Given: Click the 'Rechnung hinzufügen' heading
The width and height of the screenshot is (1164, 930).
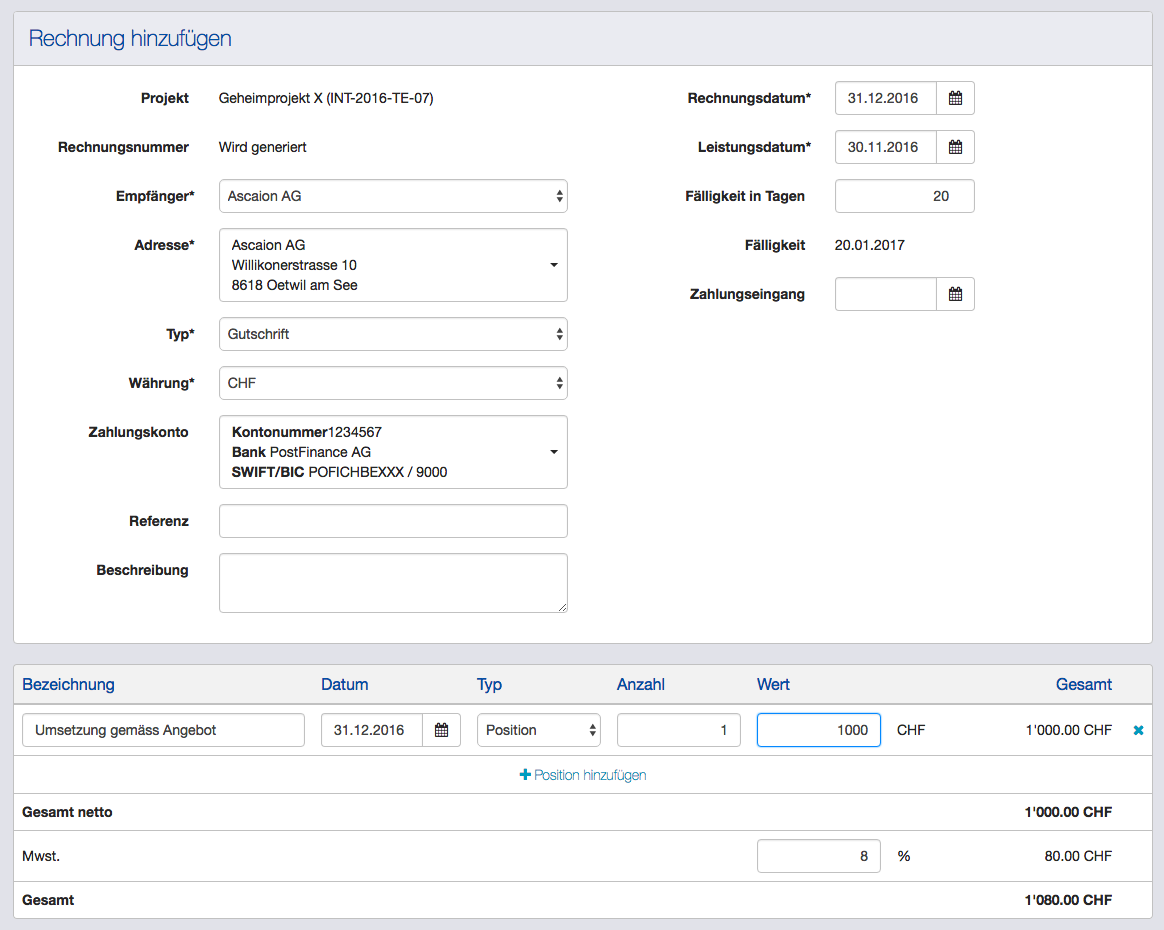Looking at the screenshot, I should [130, 38].
